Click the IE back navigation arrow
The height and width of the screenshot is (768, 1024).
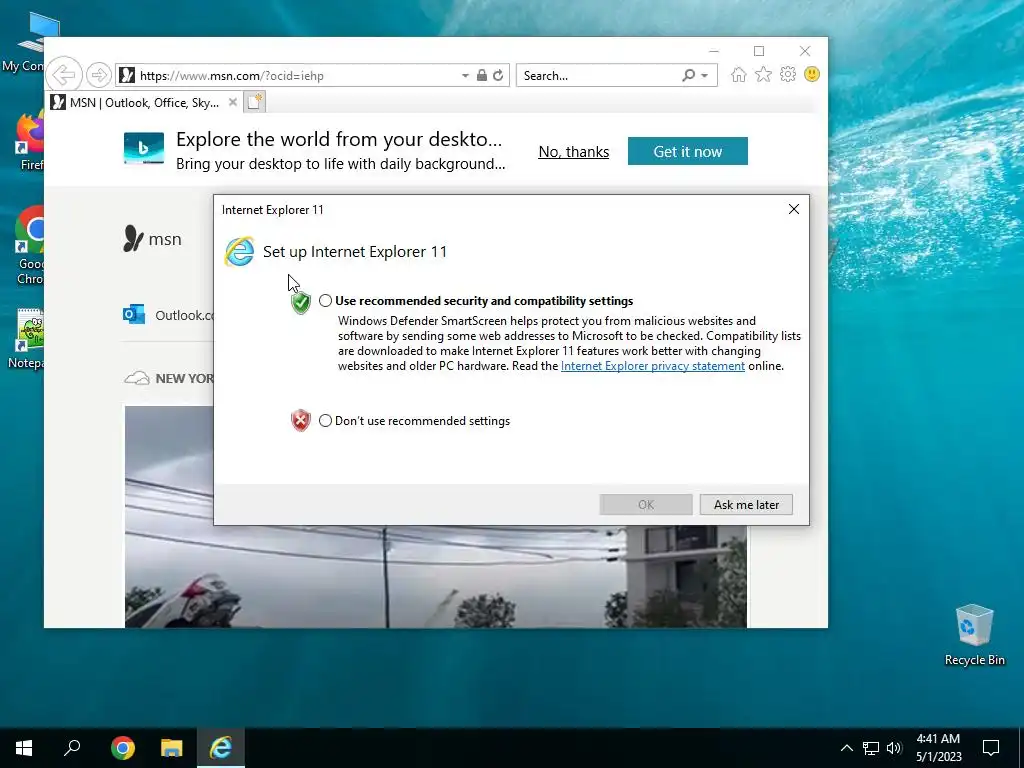pos(64,75)
